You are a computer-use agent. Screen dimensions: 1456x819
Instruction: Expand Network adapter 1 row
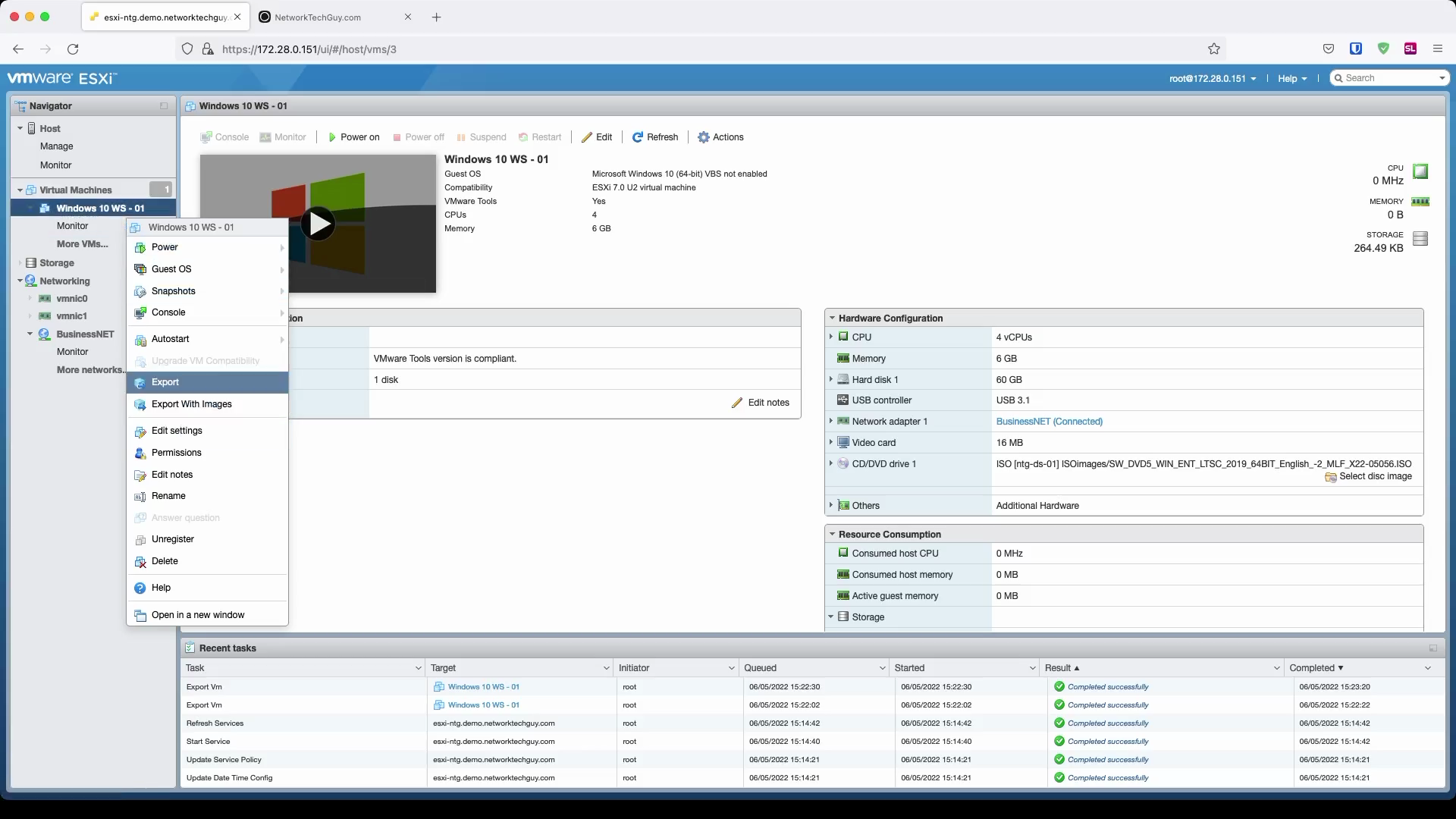[831, 421]
